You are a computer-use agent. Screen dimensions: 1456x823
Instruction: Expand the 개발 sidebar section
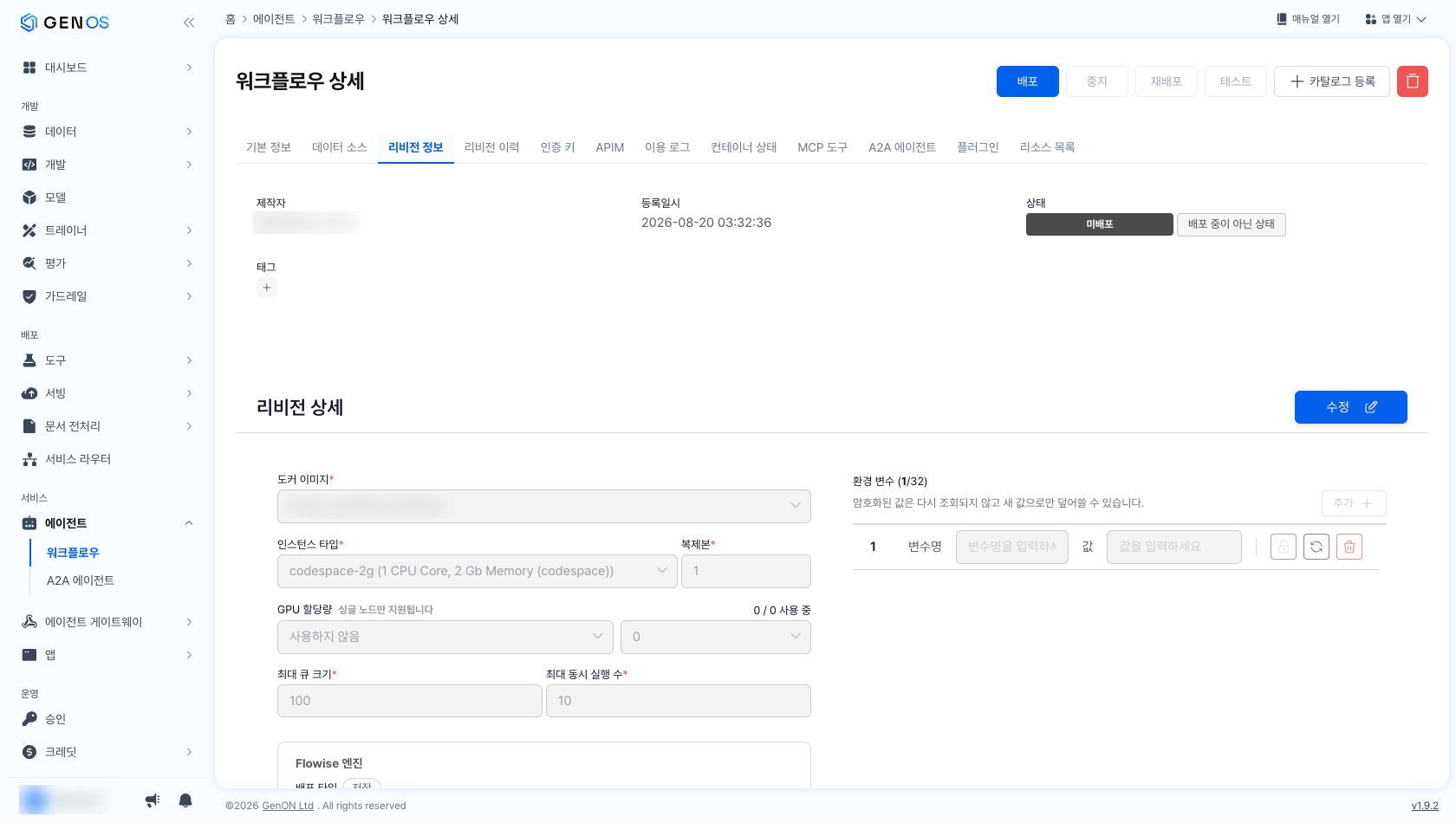point(107,165)
